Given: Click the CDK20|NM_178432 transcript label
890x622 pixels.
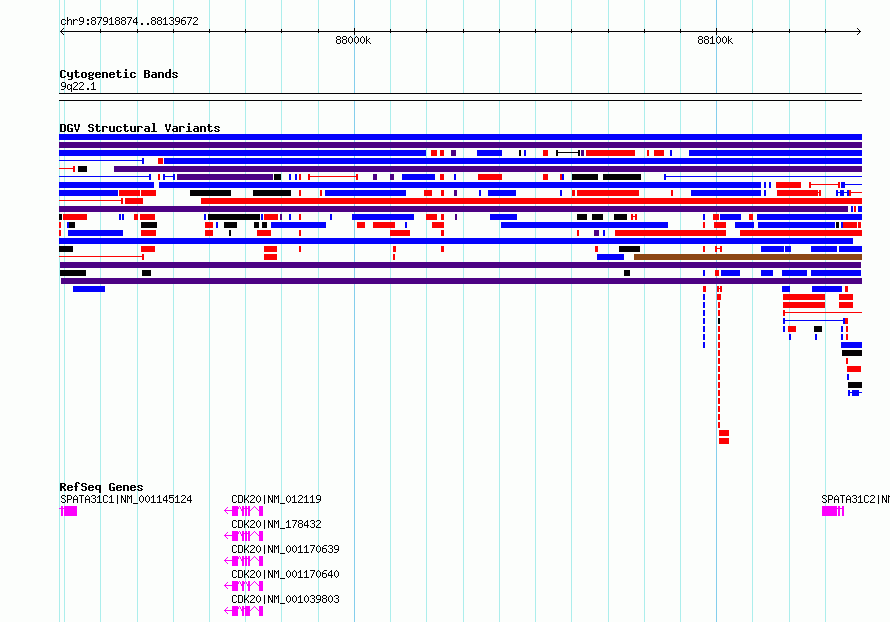Looking at the screenshot, I should [x=276, y=524].
